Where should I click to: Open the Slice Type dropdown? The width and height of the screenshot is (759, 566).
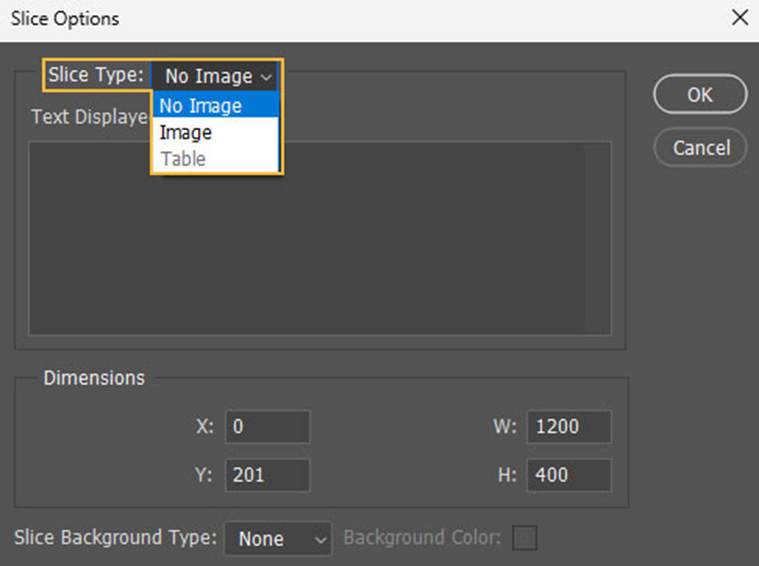(x=218, y=76)
